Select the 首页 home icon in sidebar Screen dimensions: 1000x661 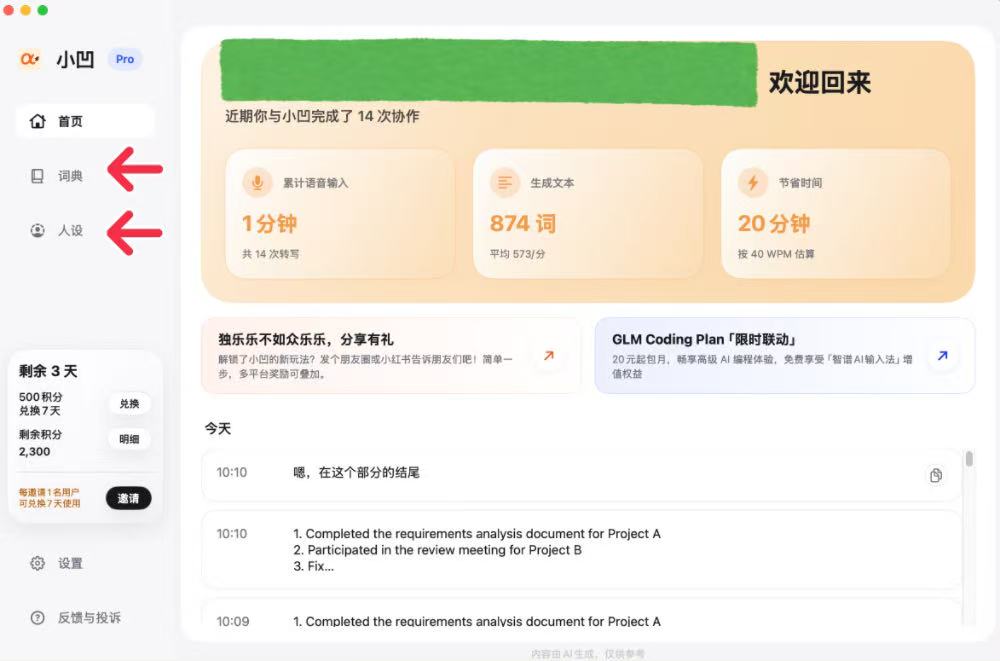pyautogui.click(x=37, y=120)
